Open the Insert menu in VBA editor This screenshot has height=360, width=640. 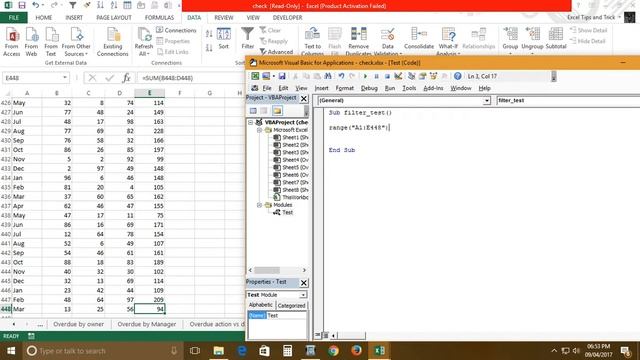tap(321, 88)
